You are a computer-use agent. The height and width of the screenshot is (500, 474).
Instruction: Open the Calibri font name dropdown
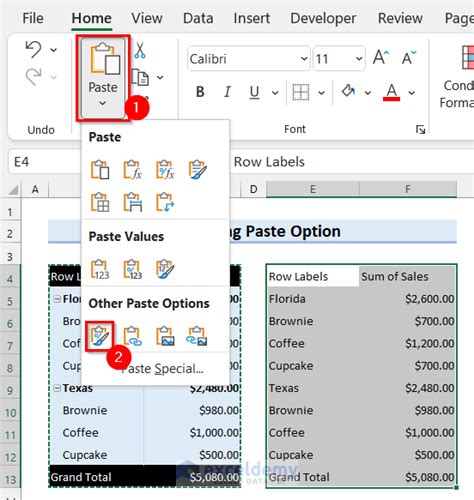pyautogui.click(x=304, y=59)
